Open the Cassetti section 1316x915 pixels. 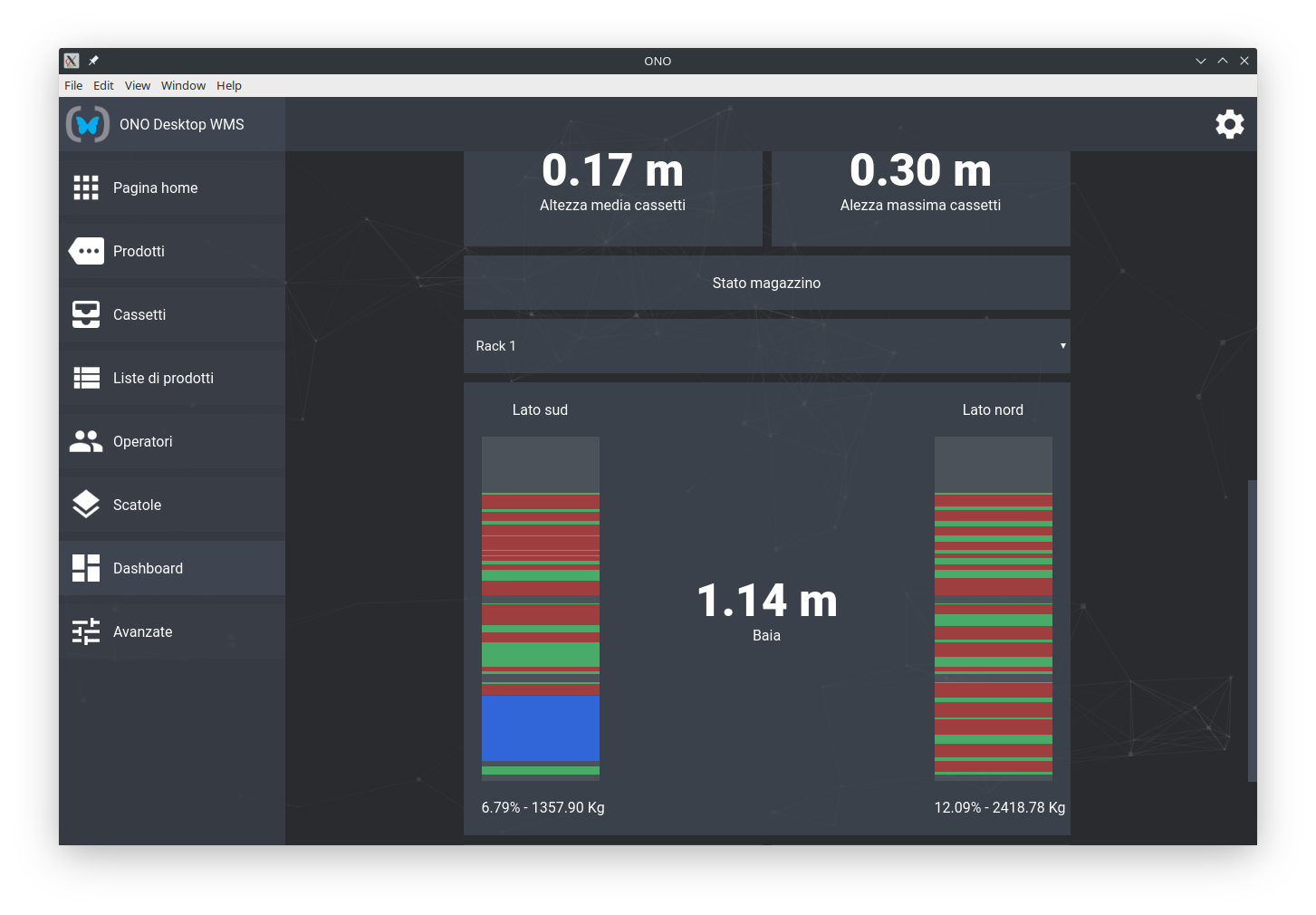(172, 314)
